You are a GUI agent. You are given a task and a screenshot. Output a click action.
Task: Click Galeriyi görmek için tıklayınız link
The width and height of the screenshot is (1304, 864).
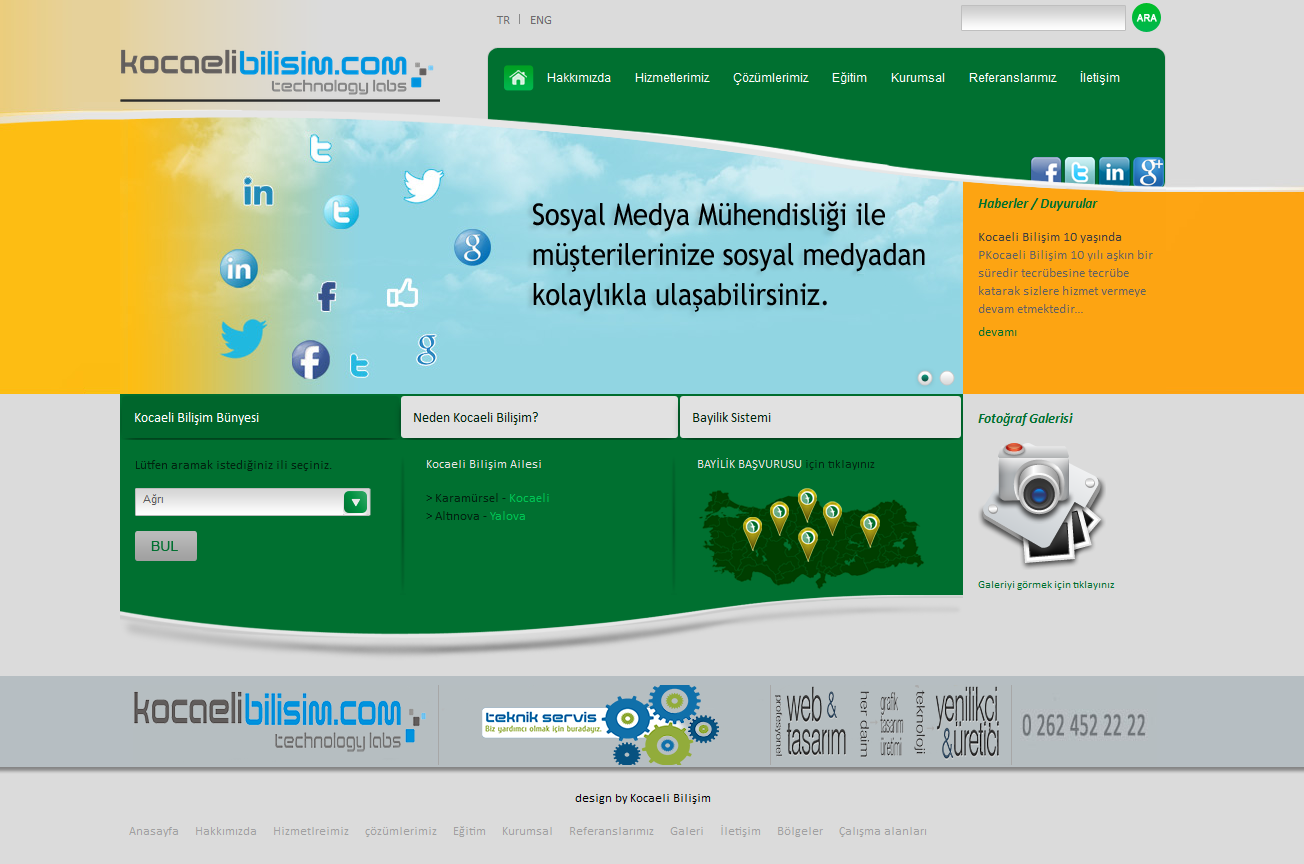coord(1046,585)
